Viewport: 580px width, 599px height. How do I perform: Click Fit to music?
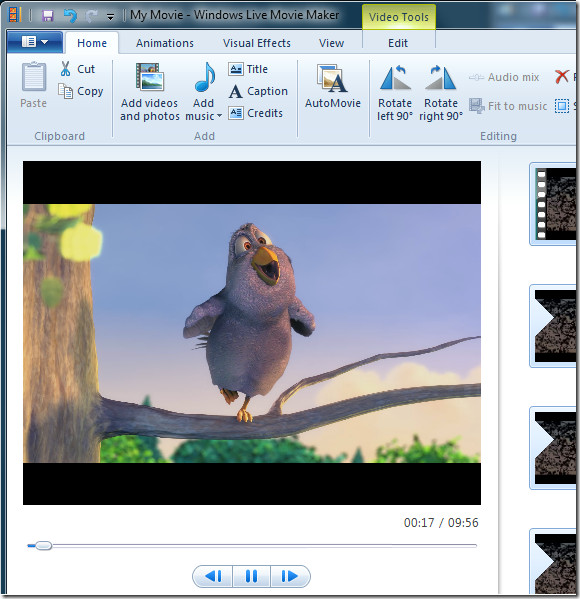508,106
